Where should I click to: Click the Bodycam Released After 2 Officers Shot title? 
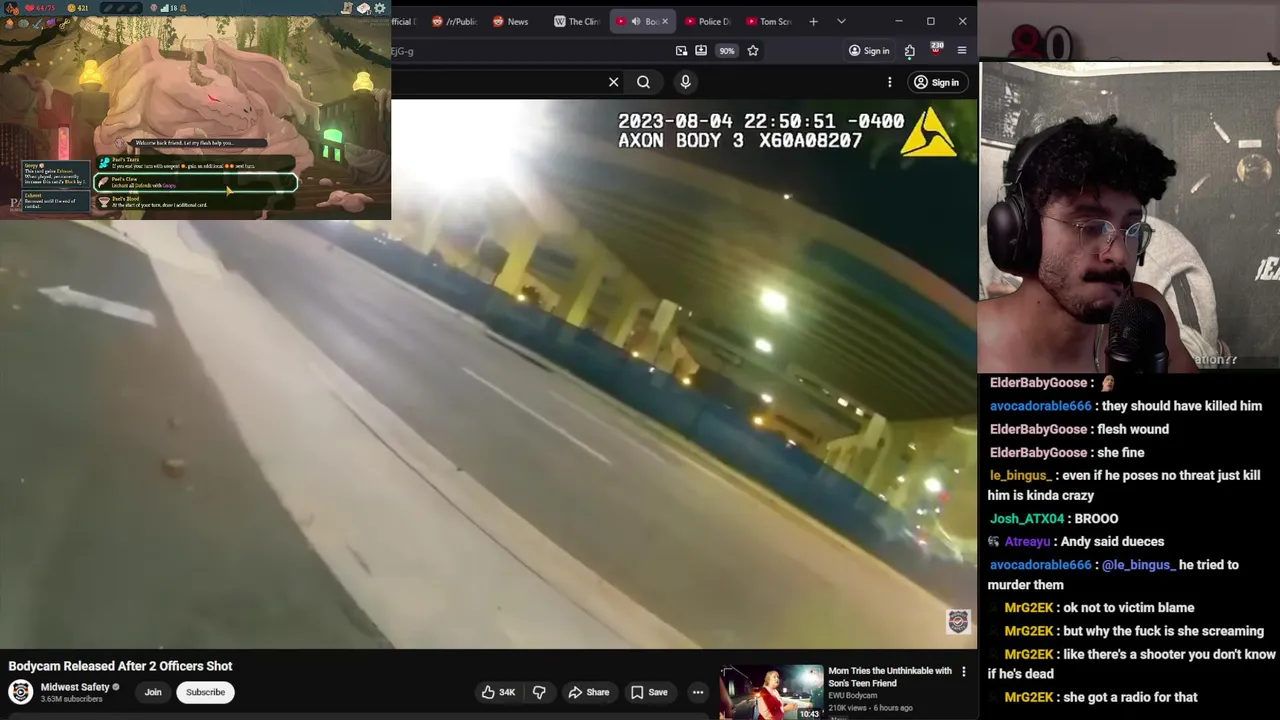[120, 666]
